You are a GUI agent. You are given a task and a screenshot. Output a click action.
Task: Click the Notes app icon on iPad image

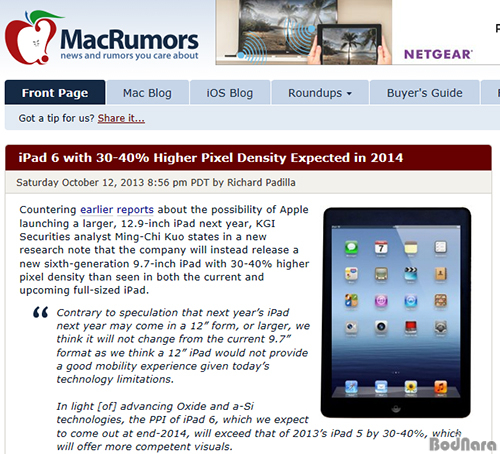point(411,248)
